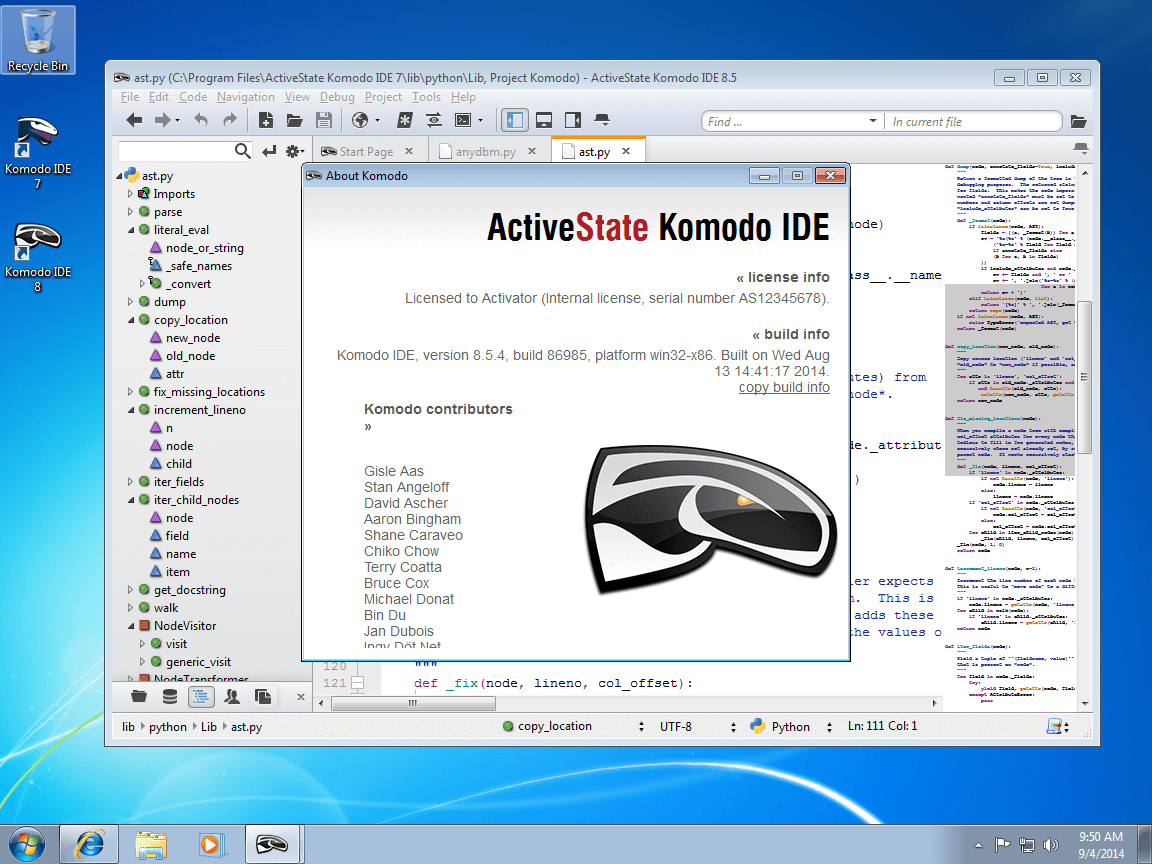Expand the get_docstring tree node
The height and width of the screenshot is (864, 1152).
130,590
